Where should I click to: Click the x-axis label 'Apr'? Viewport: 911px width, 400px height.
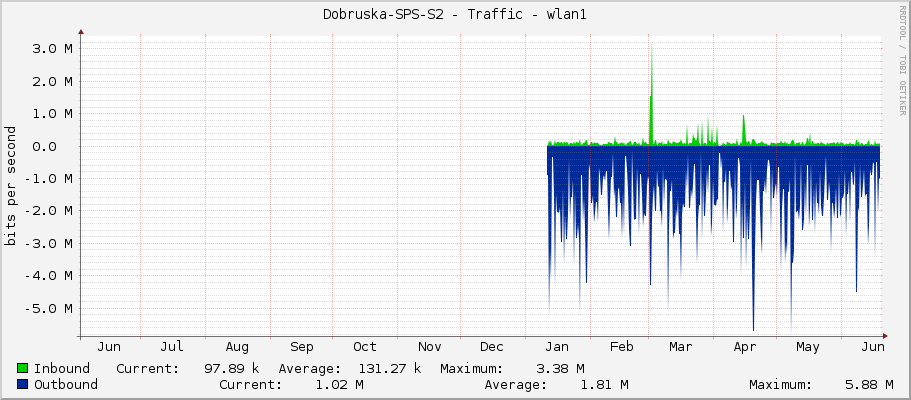(745, 347)
